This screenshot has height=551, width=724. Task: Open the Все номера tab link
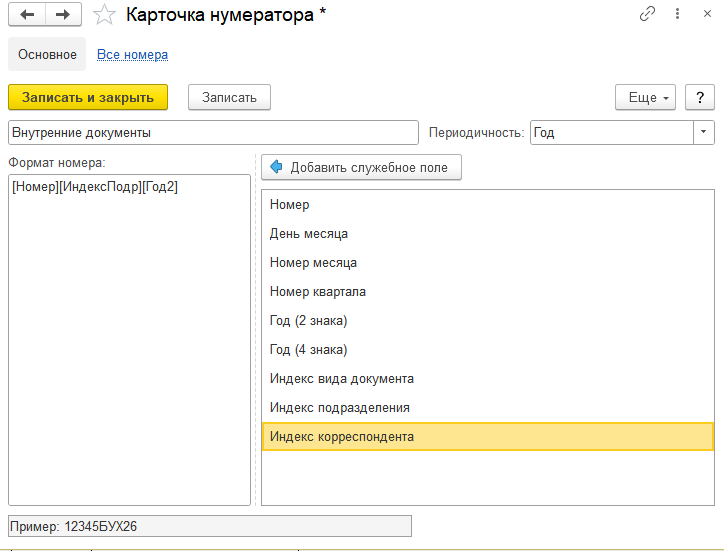pyautogui.click(x=132, y=54)
